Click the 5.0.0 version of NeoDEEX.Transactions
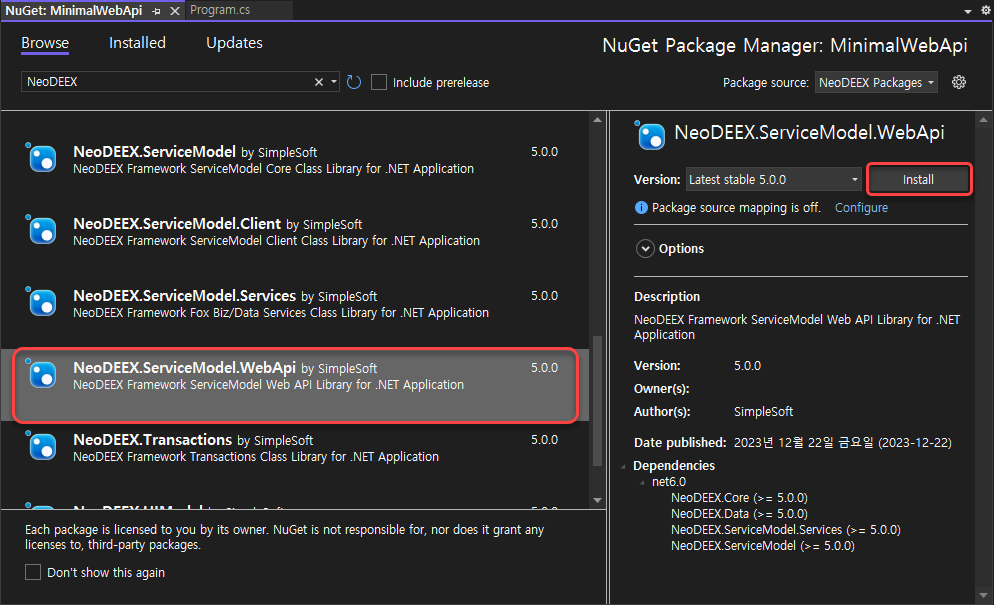Viewport: 994px width, 605px height. [545, 439]
